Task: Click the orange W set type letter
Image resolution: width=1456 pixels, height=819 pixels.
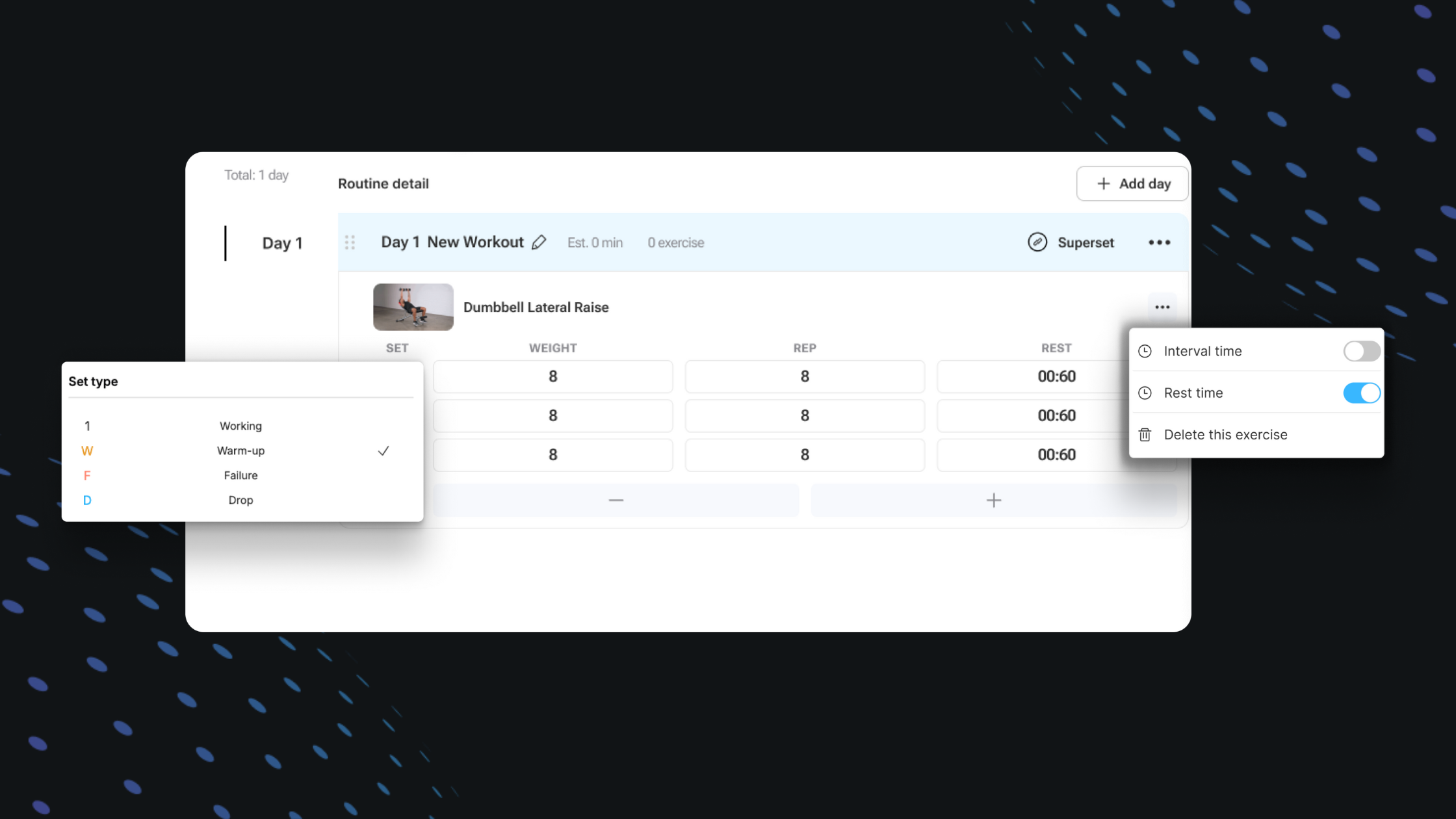Action: (x=87, y=450)
